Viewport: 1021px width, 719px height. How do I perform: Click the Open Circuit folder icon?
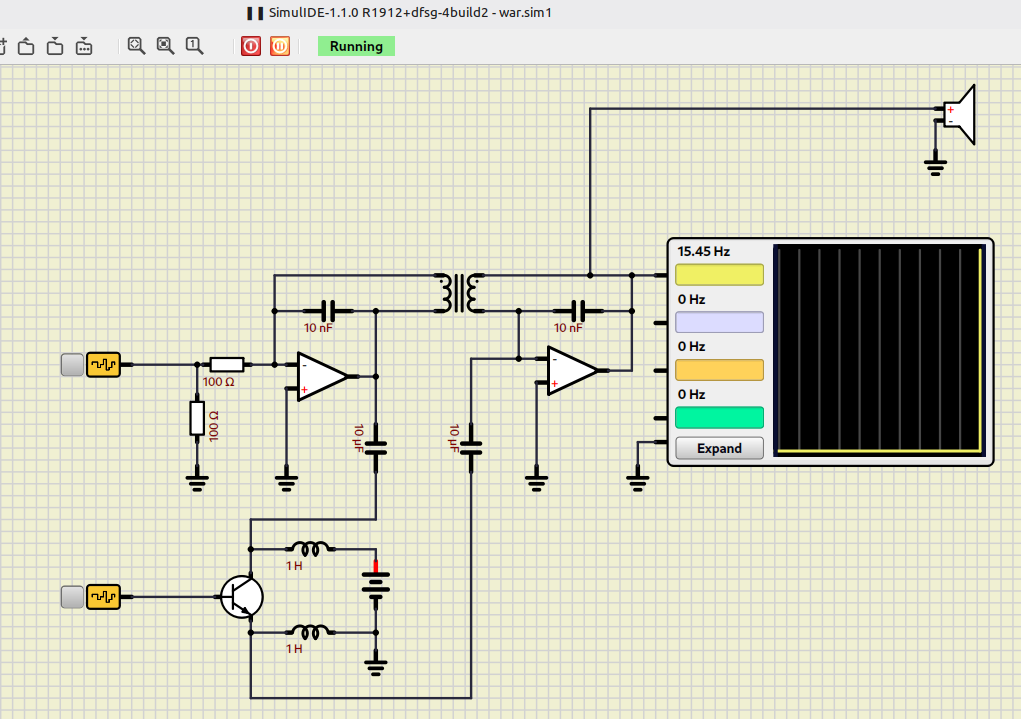coord(26,46)
